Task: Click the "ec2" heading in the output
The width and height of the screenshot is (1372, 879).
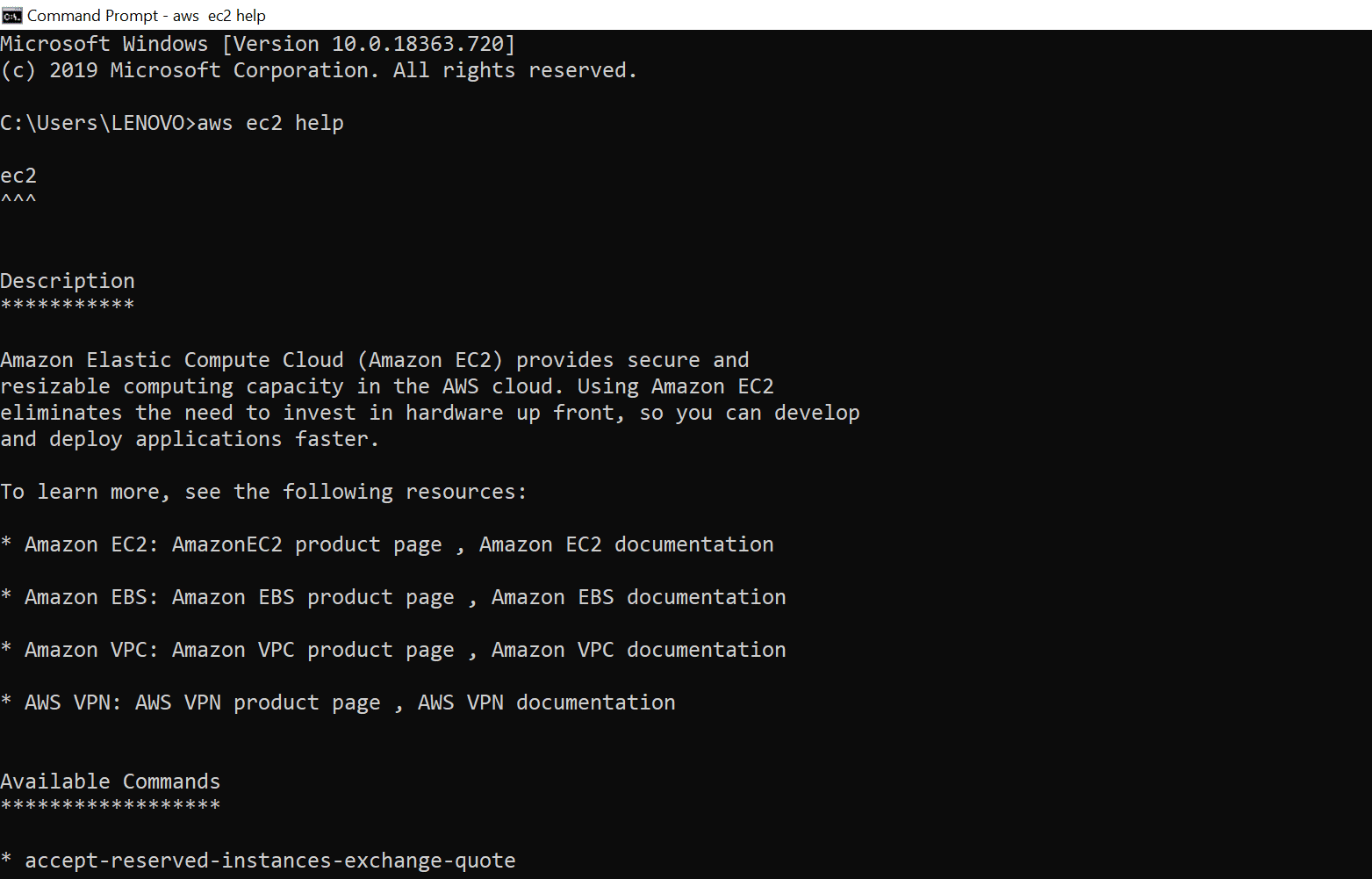Action: coord(18,176)
